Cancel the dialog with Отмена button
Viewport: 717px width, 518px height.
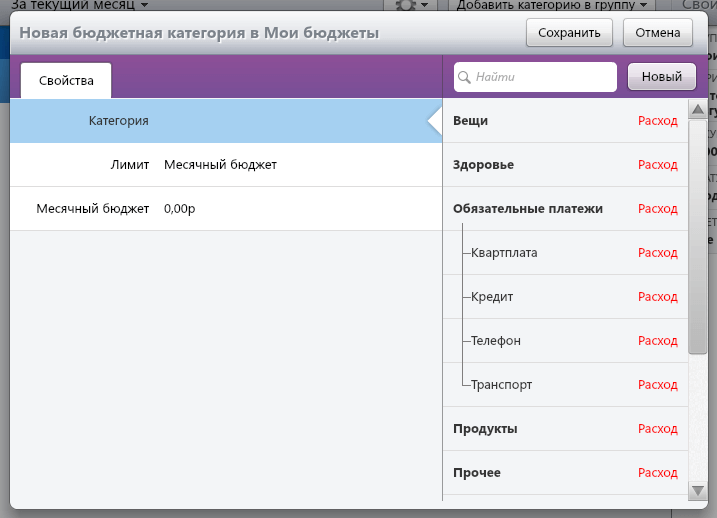(x=658, y=32)
